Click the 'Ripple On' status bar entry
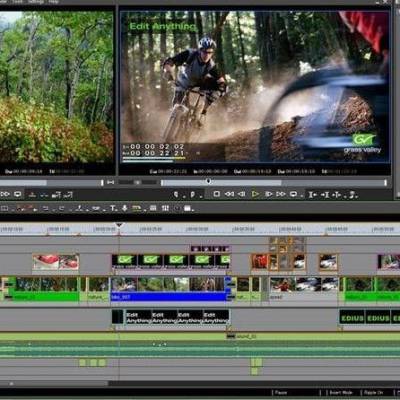This screenshot has width=400, height=400. point(374,393)
